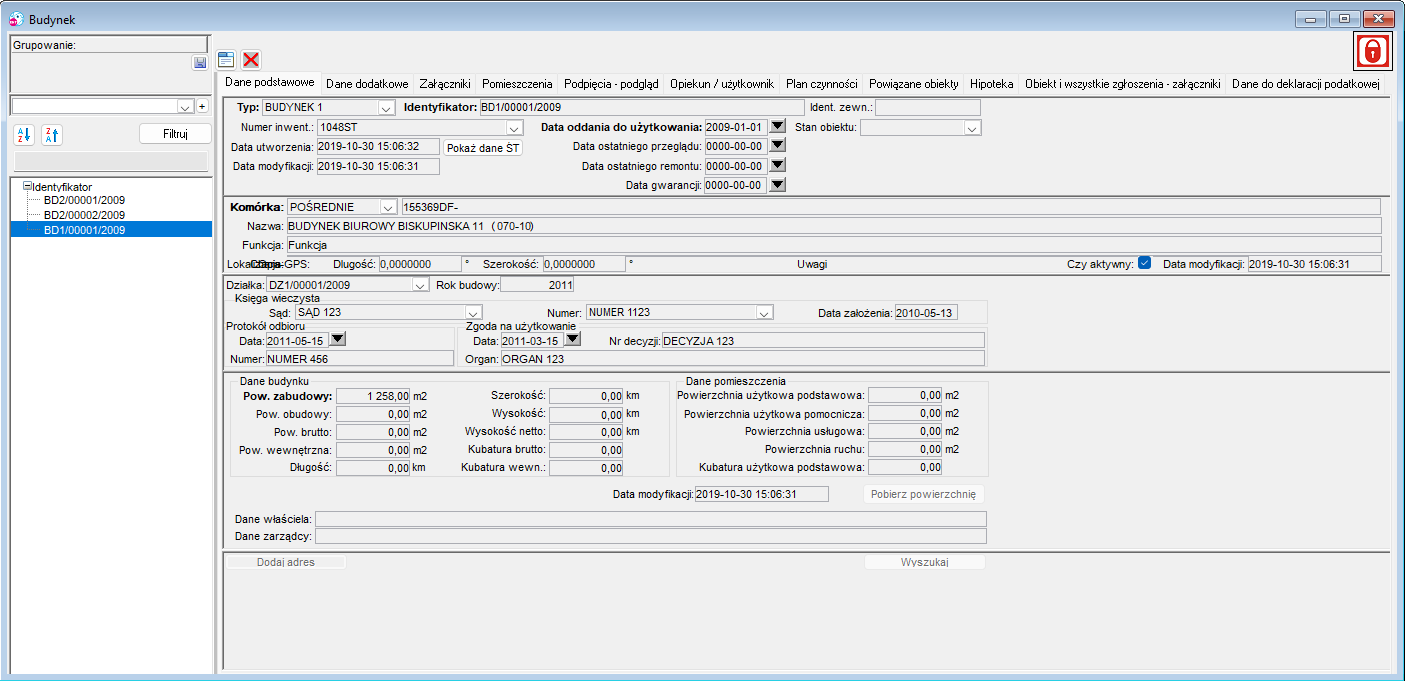Open calendar for Data ostatniego remontu
The width and height of the screenshot is (1406, 681).
[x=777, y=165]
